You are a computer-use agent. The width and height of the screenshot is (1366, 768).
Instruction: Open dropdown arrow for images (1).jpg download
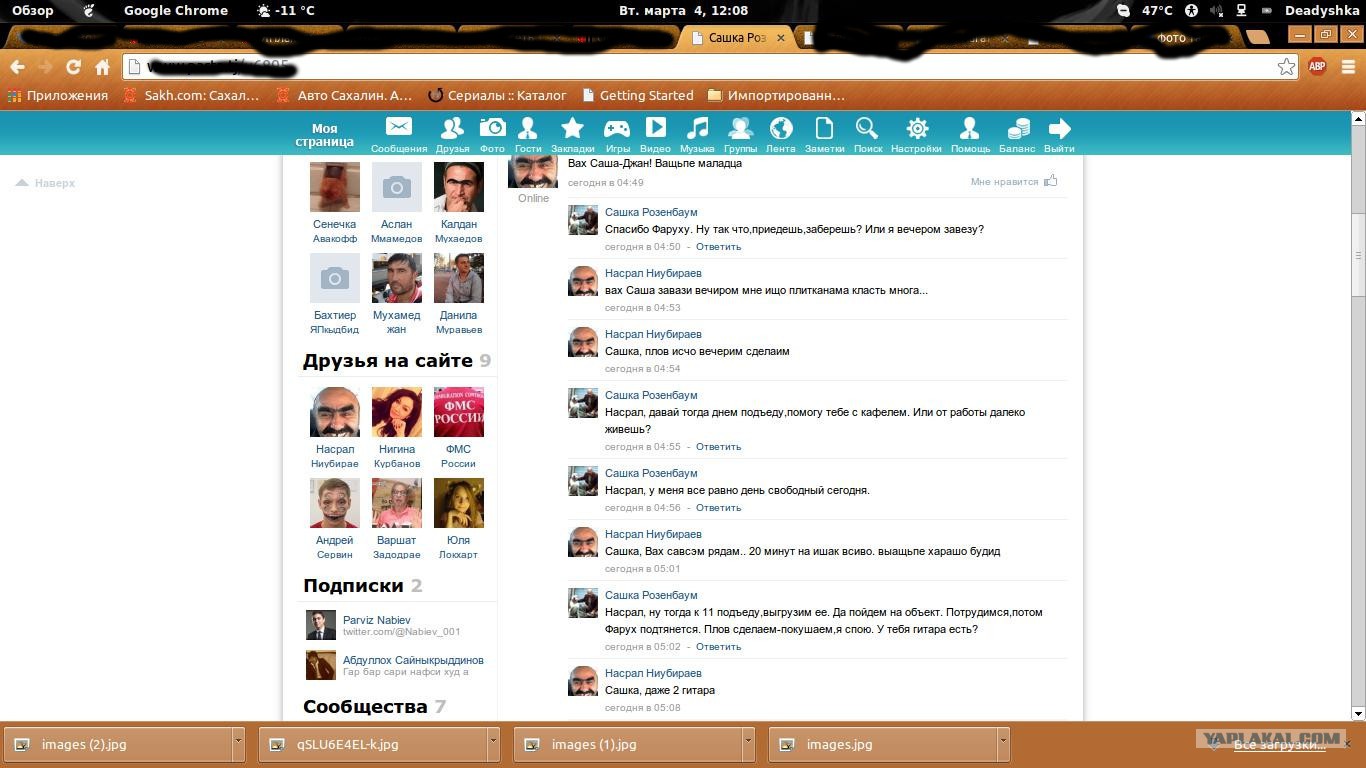point(748,744)
